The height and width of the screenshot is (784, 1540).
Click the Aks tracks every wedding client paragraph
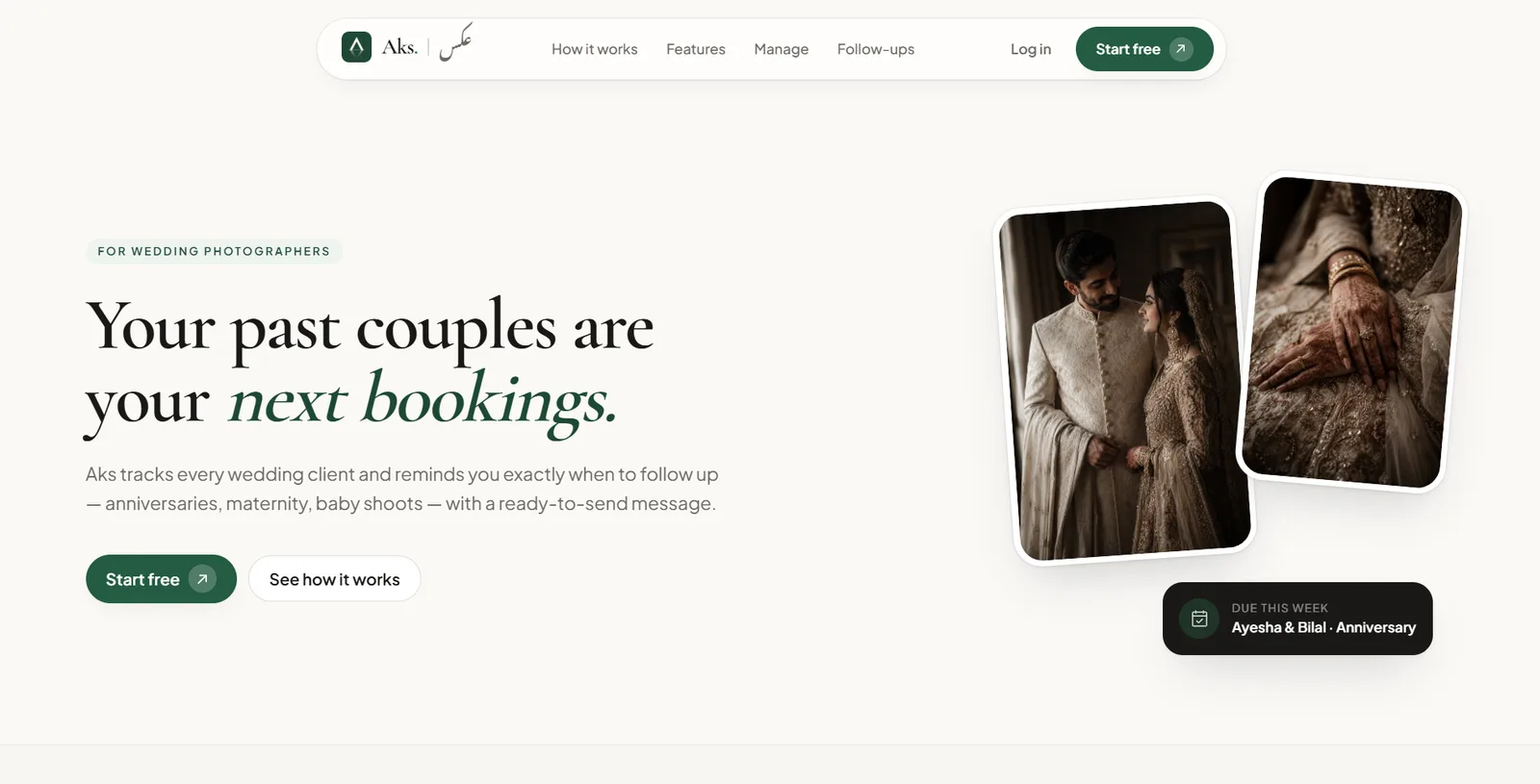pyautogui.click(x=401, y=489)
